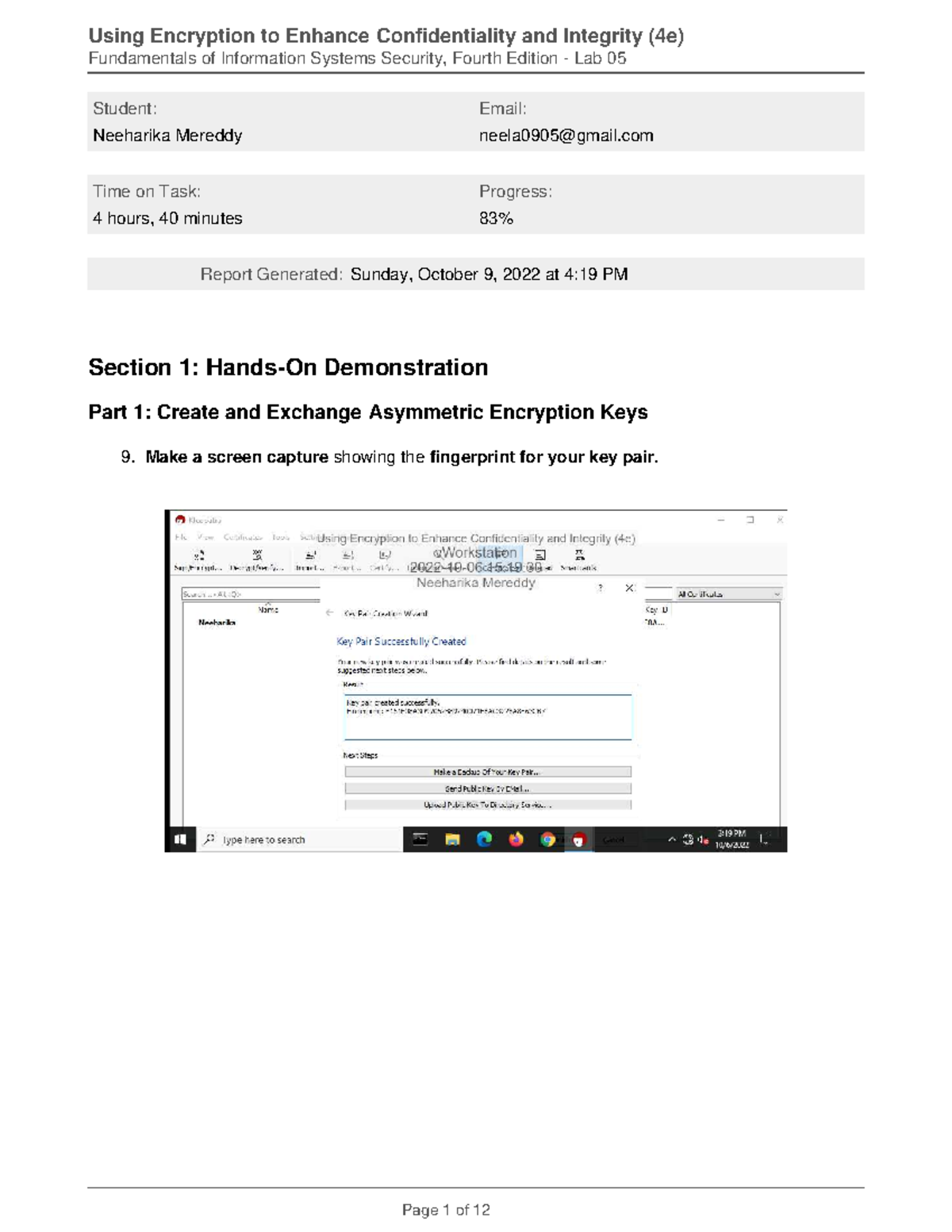952x1232 pixels.
Task: Open File Explorer from the taskbar
Action: click(451, 839)
